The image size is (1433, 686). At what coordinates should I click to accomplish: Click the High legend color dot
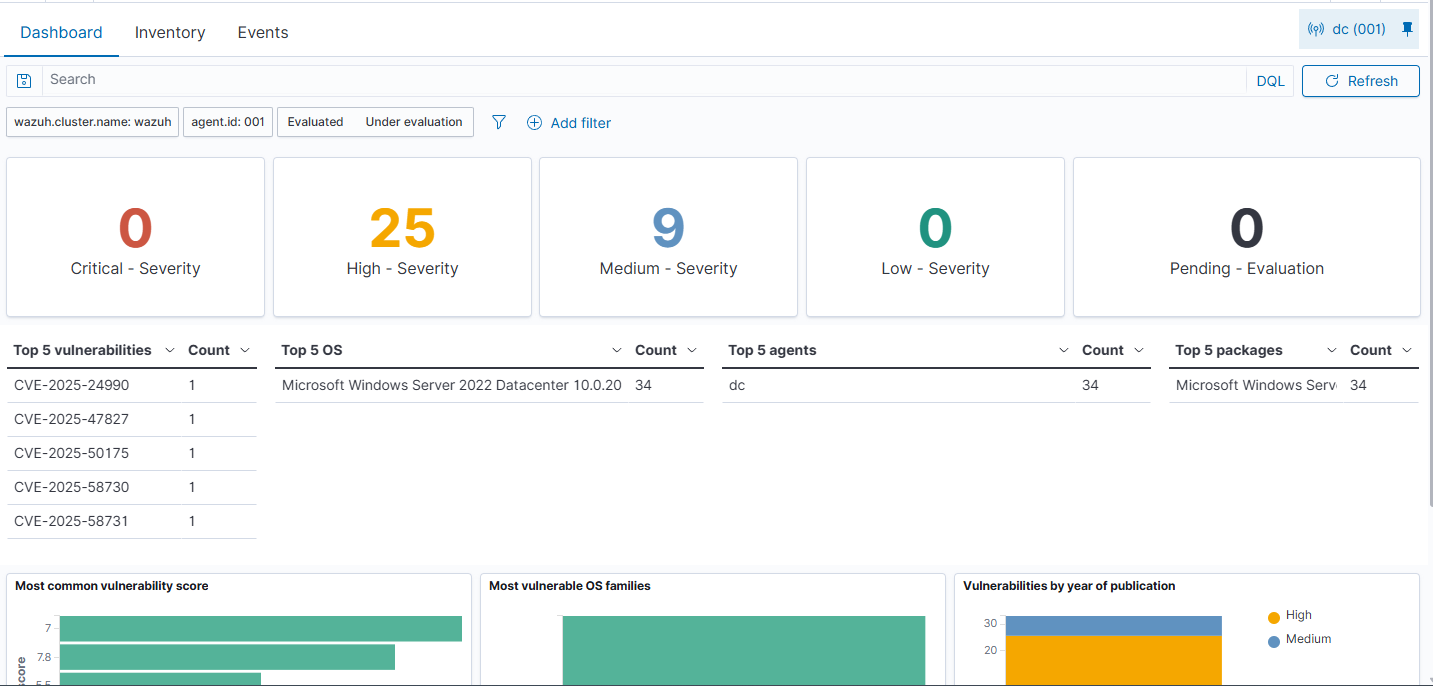point(1273,617)
